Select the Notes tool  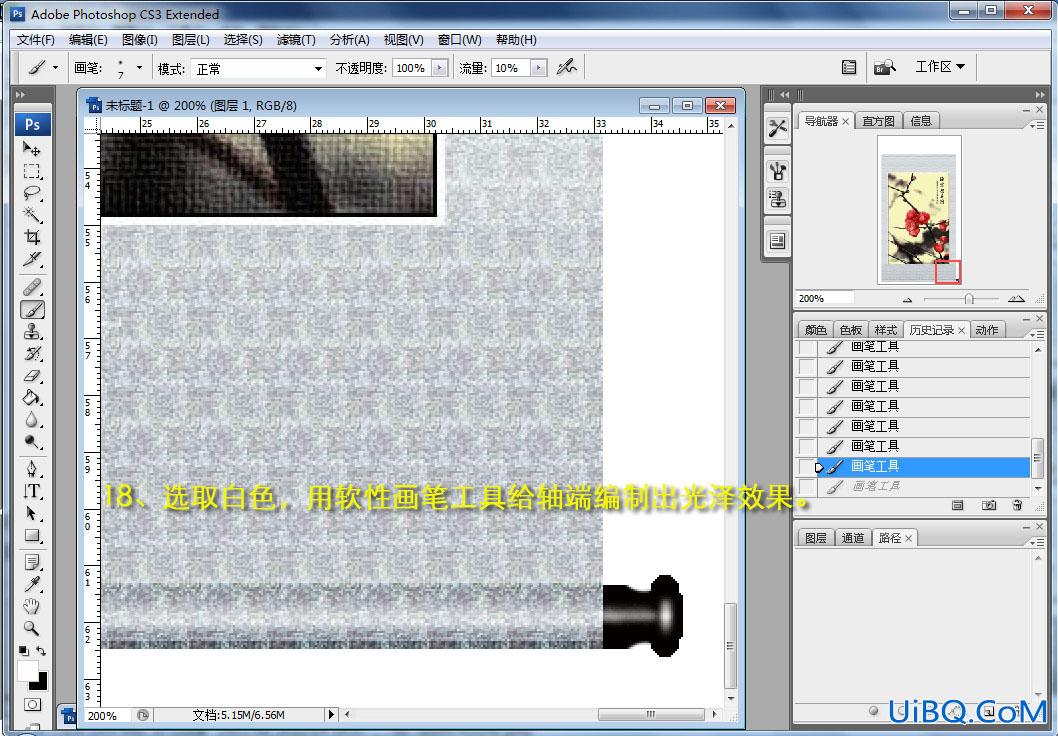(32, 562)
